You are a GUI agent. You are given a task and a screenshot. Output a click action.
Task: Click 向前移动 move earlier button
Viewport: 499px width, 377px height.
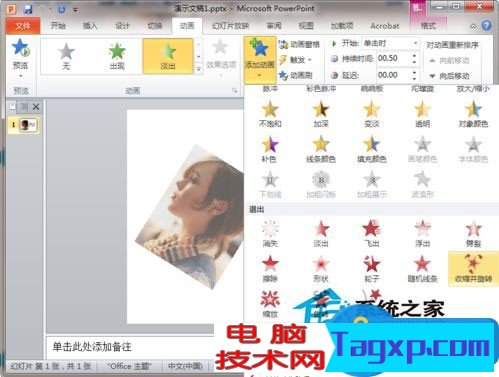[449, 60]
